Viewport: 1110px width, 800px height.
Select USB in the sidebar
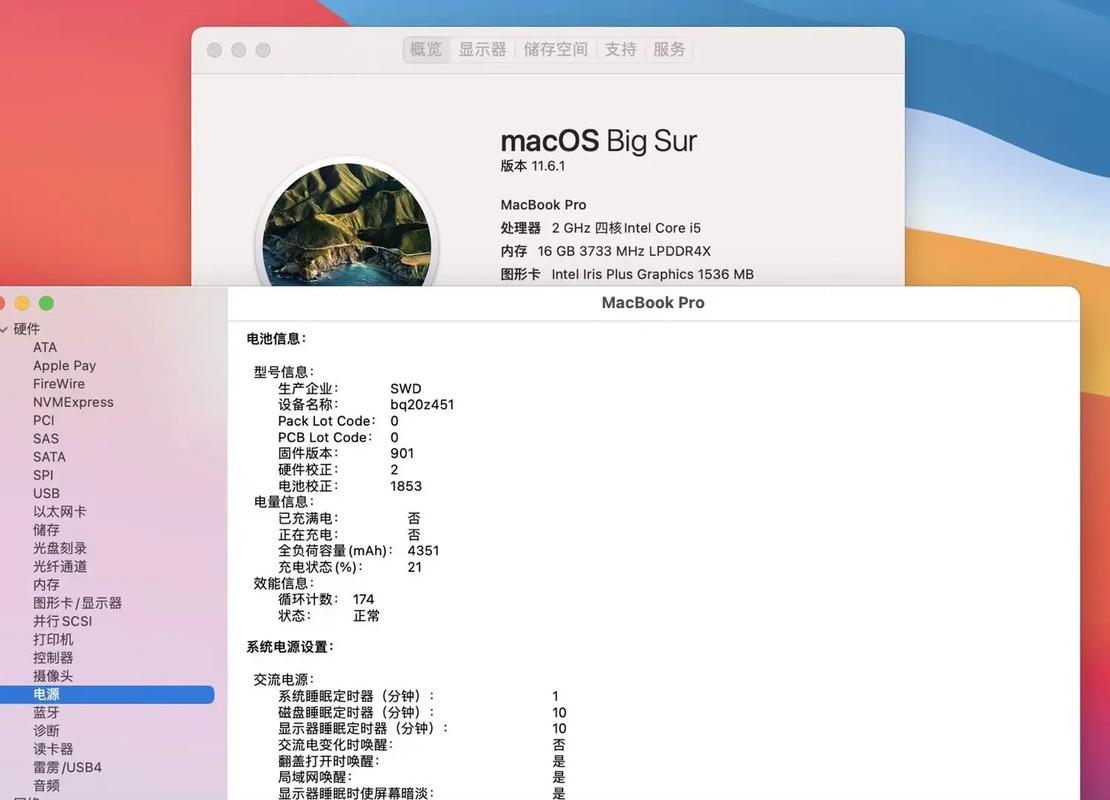click(46, 493)
